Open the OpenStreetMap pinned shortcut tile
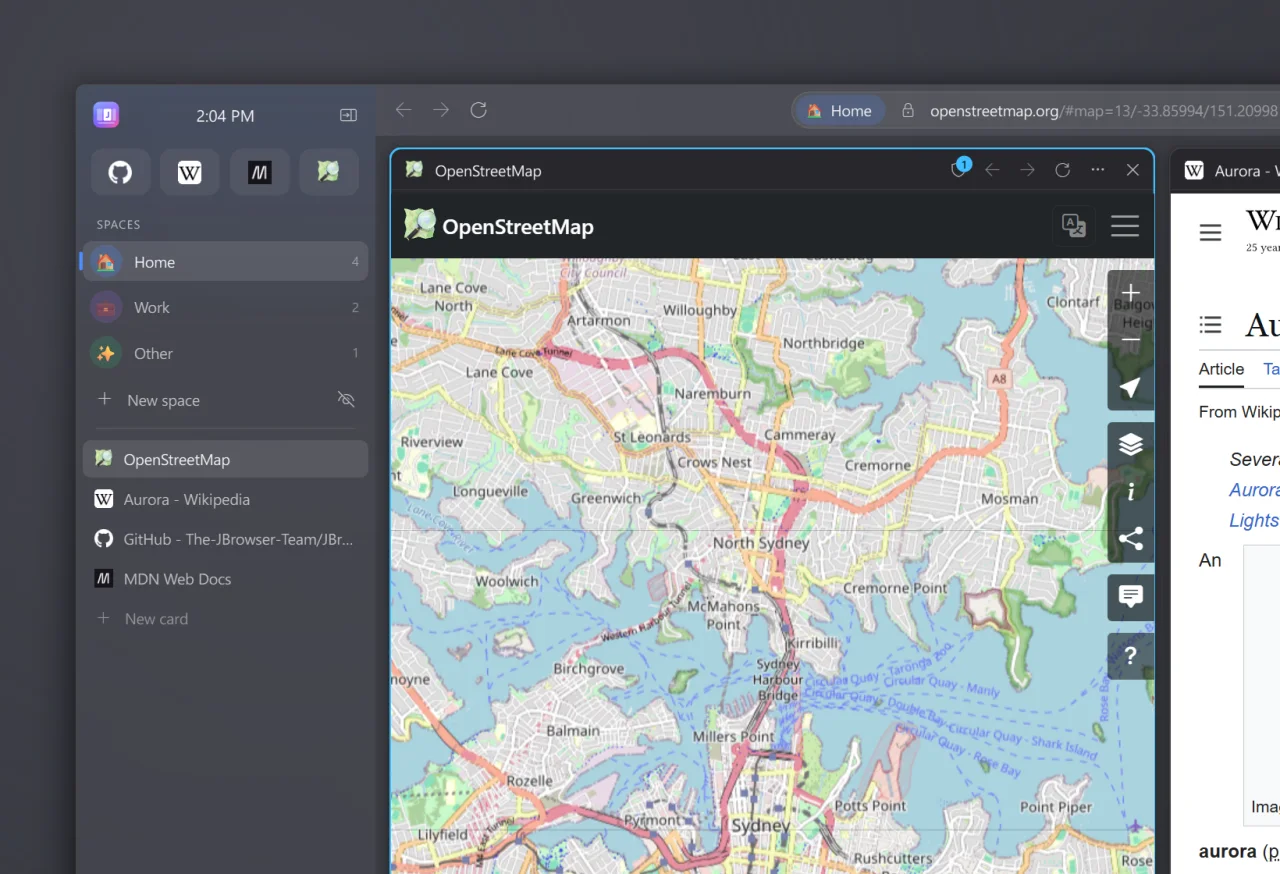The image size is (1280, 874). coord(329,172)
